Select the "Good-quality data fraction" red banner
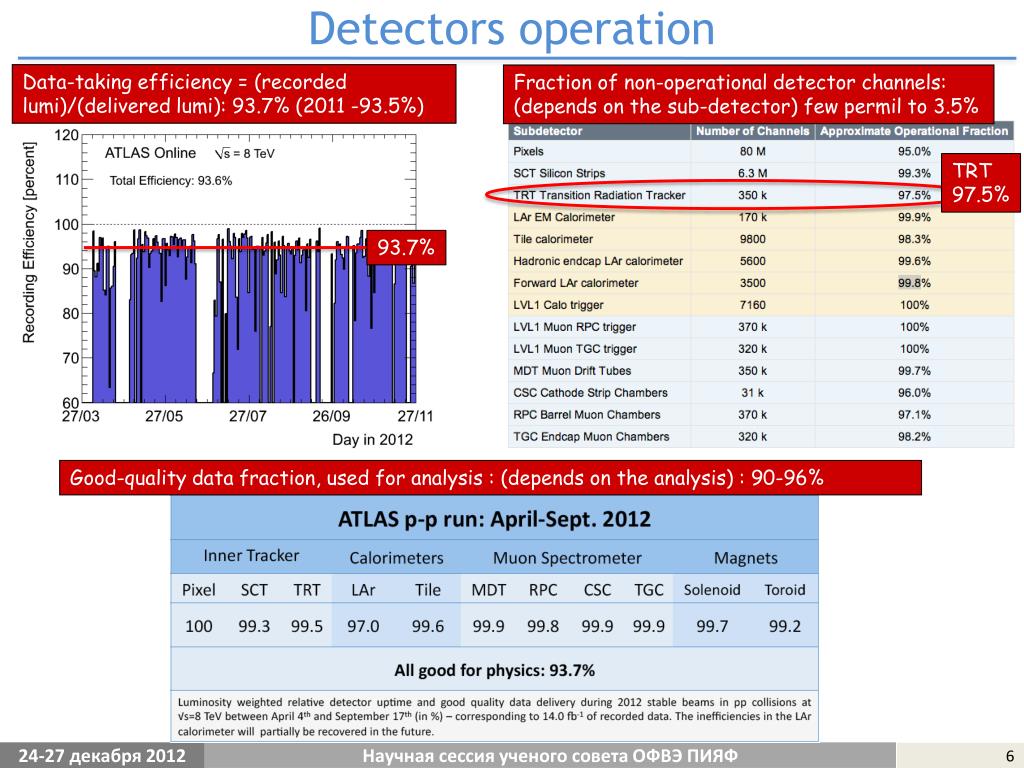Screen dimensions: 1024x768 (490, 478)
